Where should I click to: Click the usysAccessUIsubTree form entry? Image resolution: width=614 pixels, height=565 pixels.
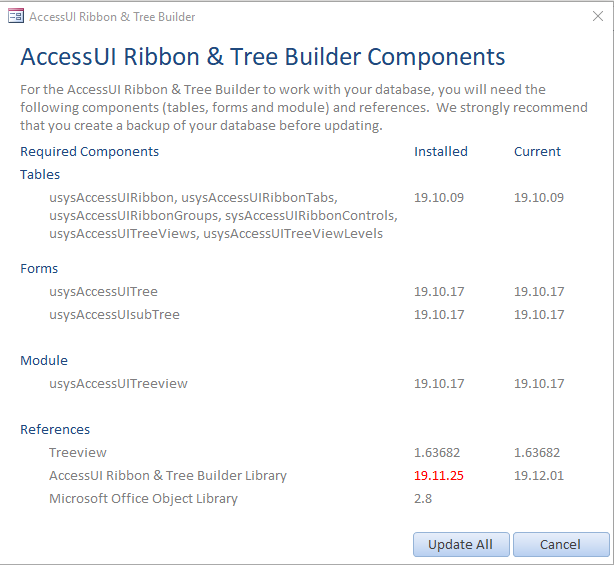click(114, 314)
